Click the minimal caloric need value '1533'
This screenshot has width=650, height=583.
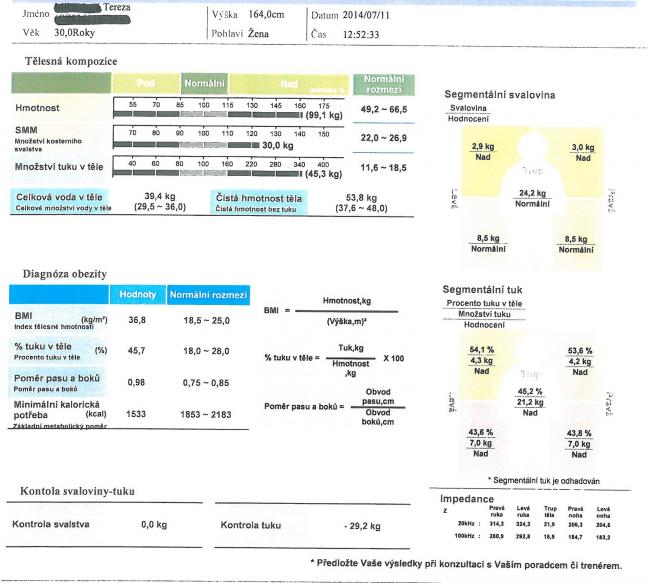pyautogui.click(x=136, y=414)
